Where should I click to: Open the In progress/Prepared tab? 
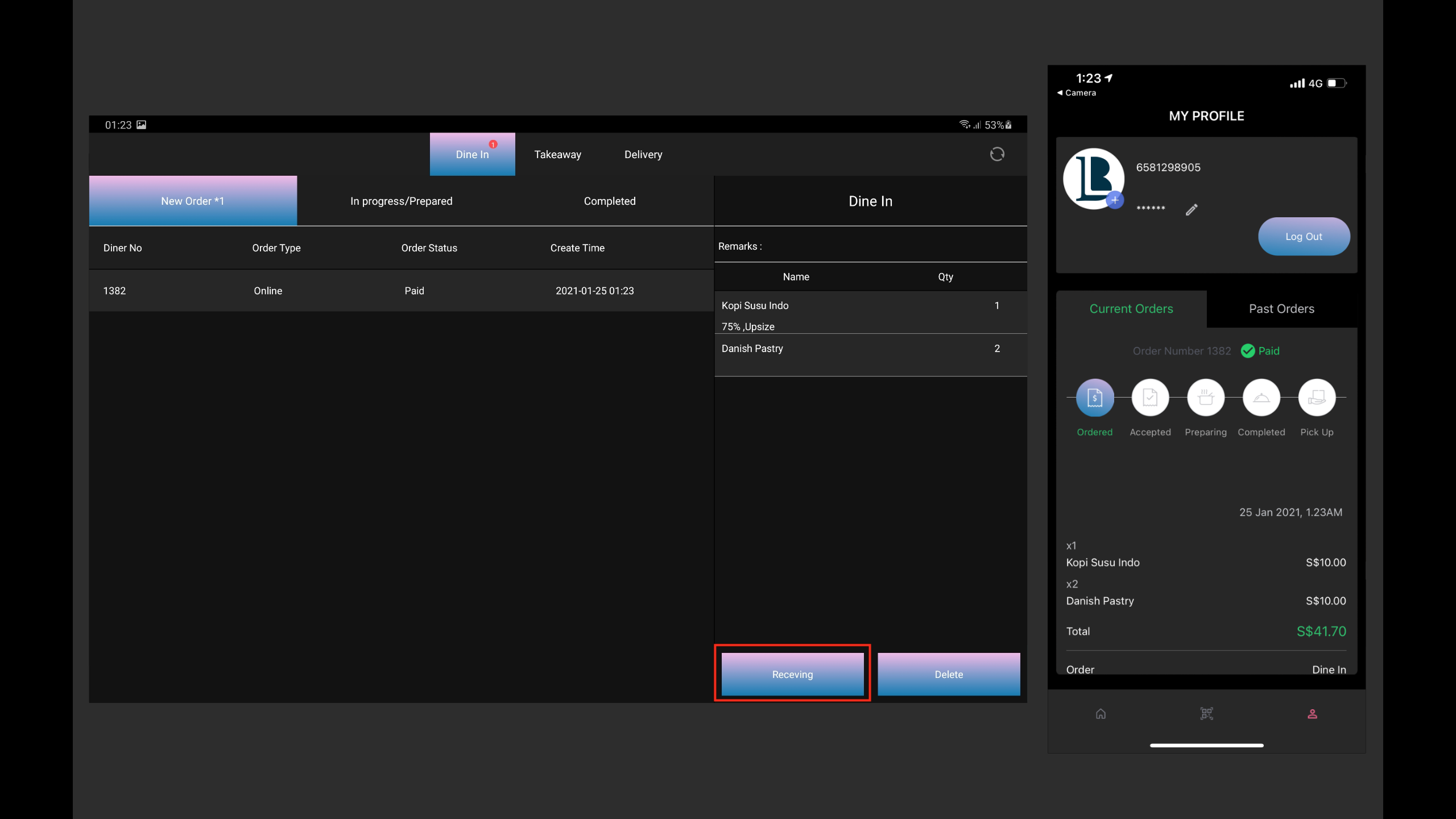(401, 201)
